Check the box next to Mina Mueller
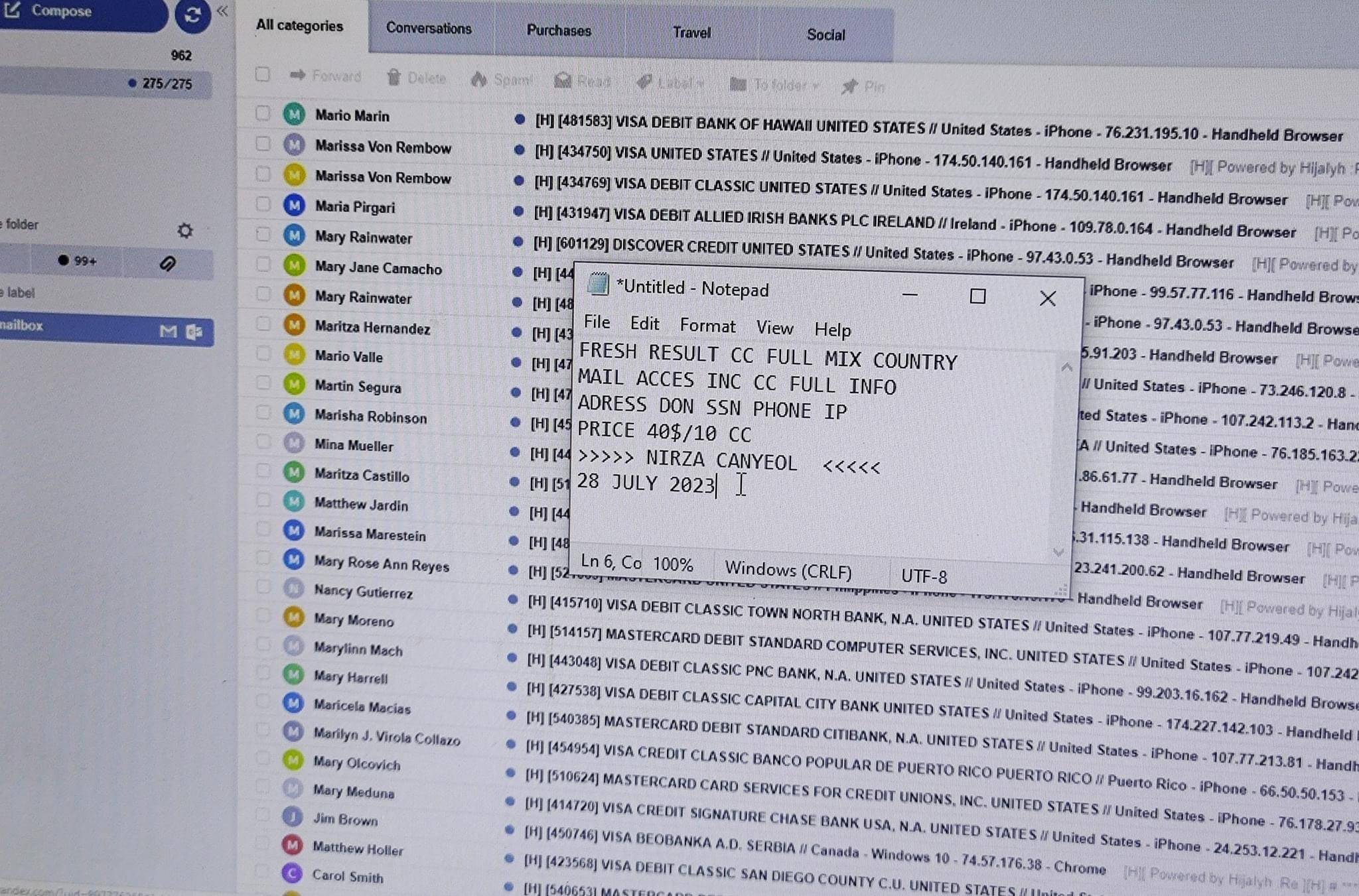1359x896 pixels. click(263, 441)
